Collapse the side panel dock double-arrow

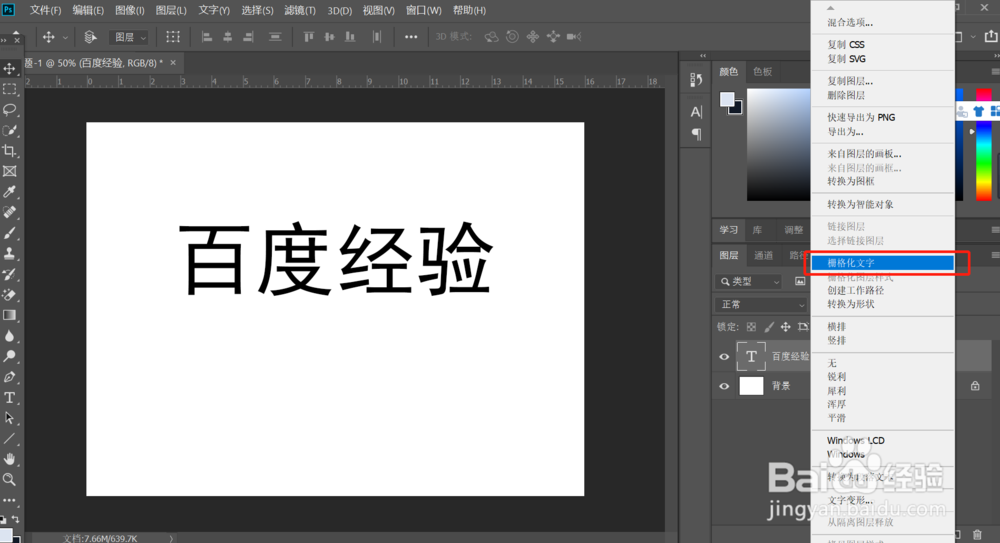(703, 56)
